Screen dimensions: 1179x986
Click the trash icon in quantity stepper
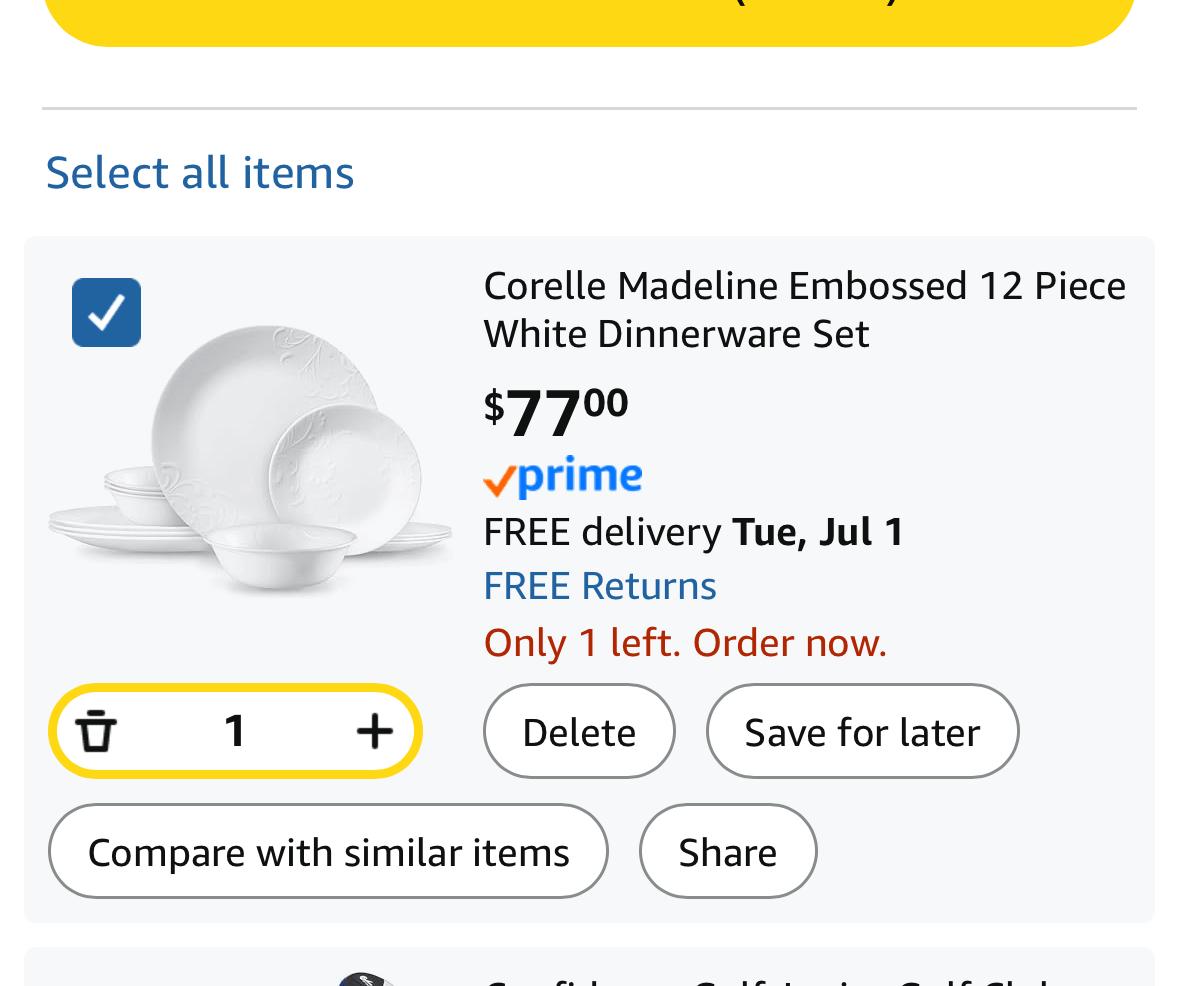pyautogui.click(x=96, y=731)
